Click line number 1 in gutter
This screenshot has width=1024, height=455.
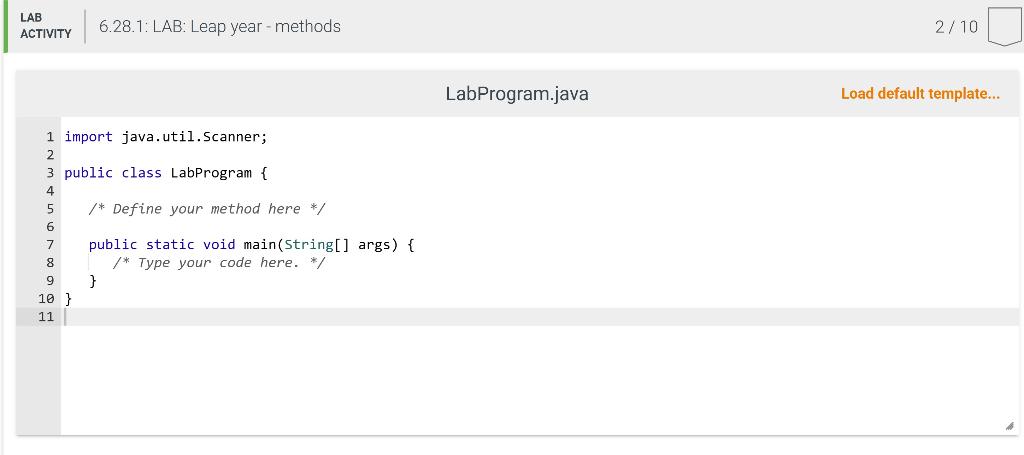[50, 137]
